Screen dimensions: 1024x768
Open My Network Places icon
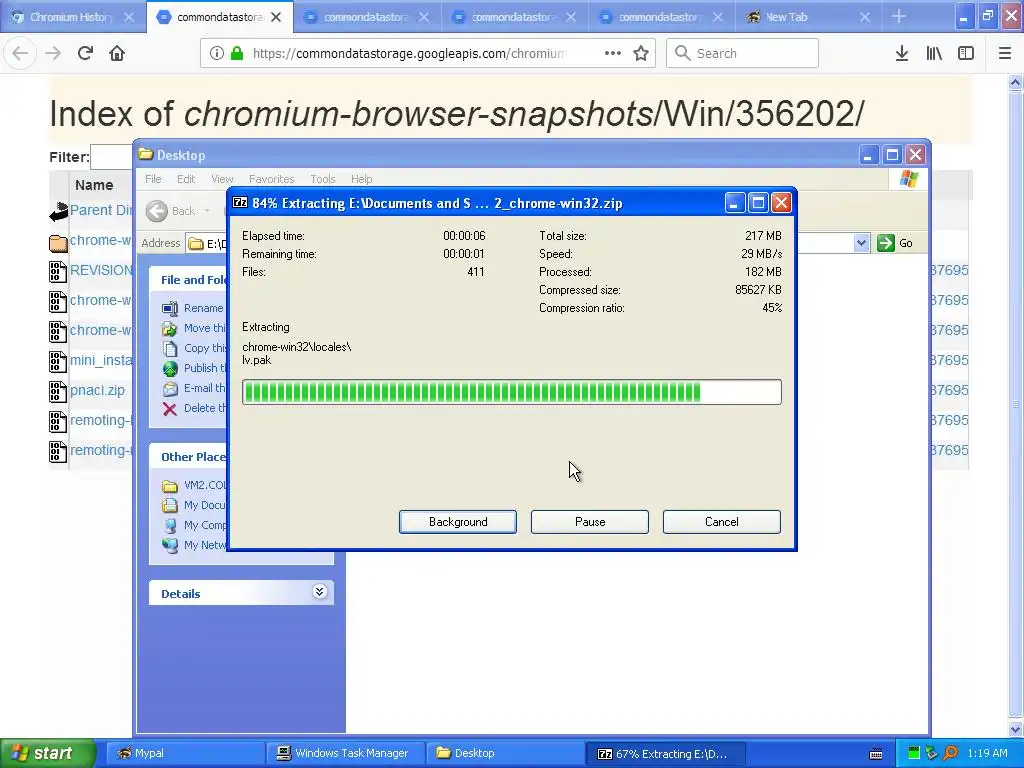170,545
